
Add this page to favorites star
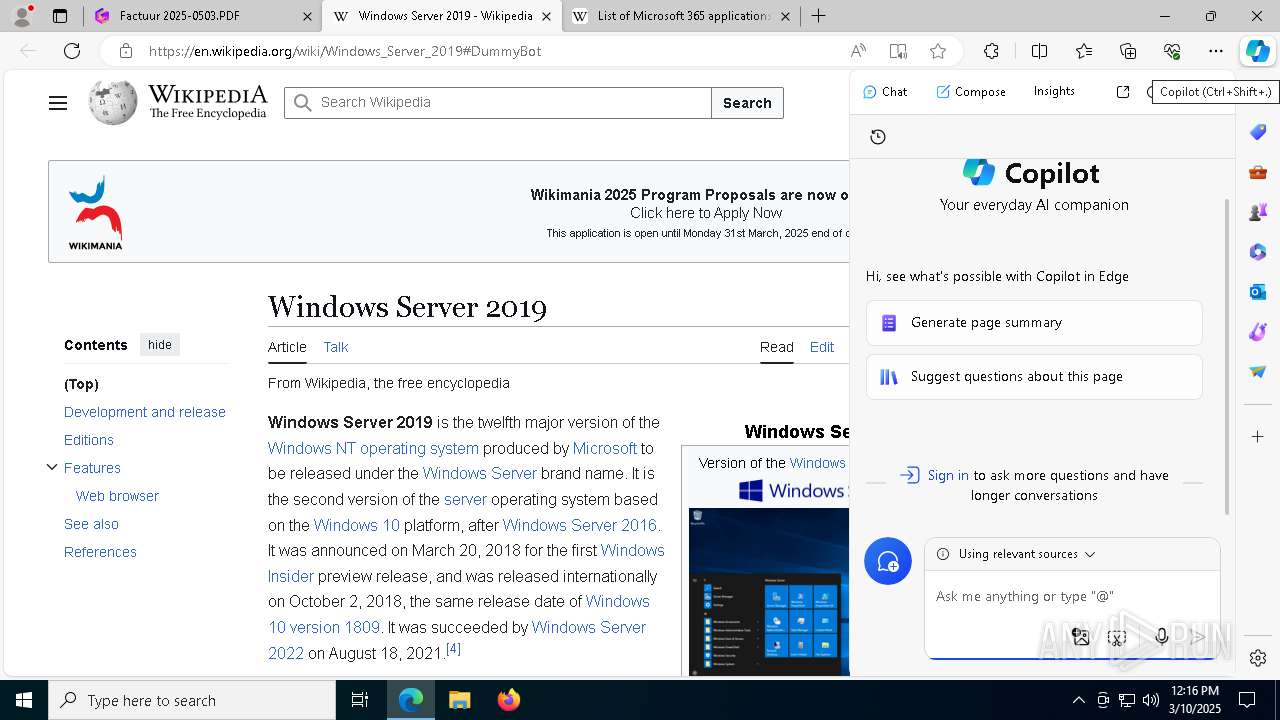click(937, 51)
